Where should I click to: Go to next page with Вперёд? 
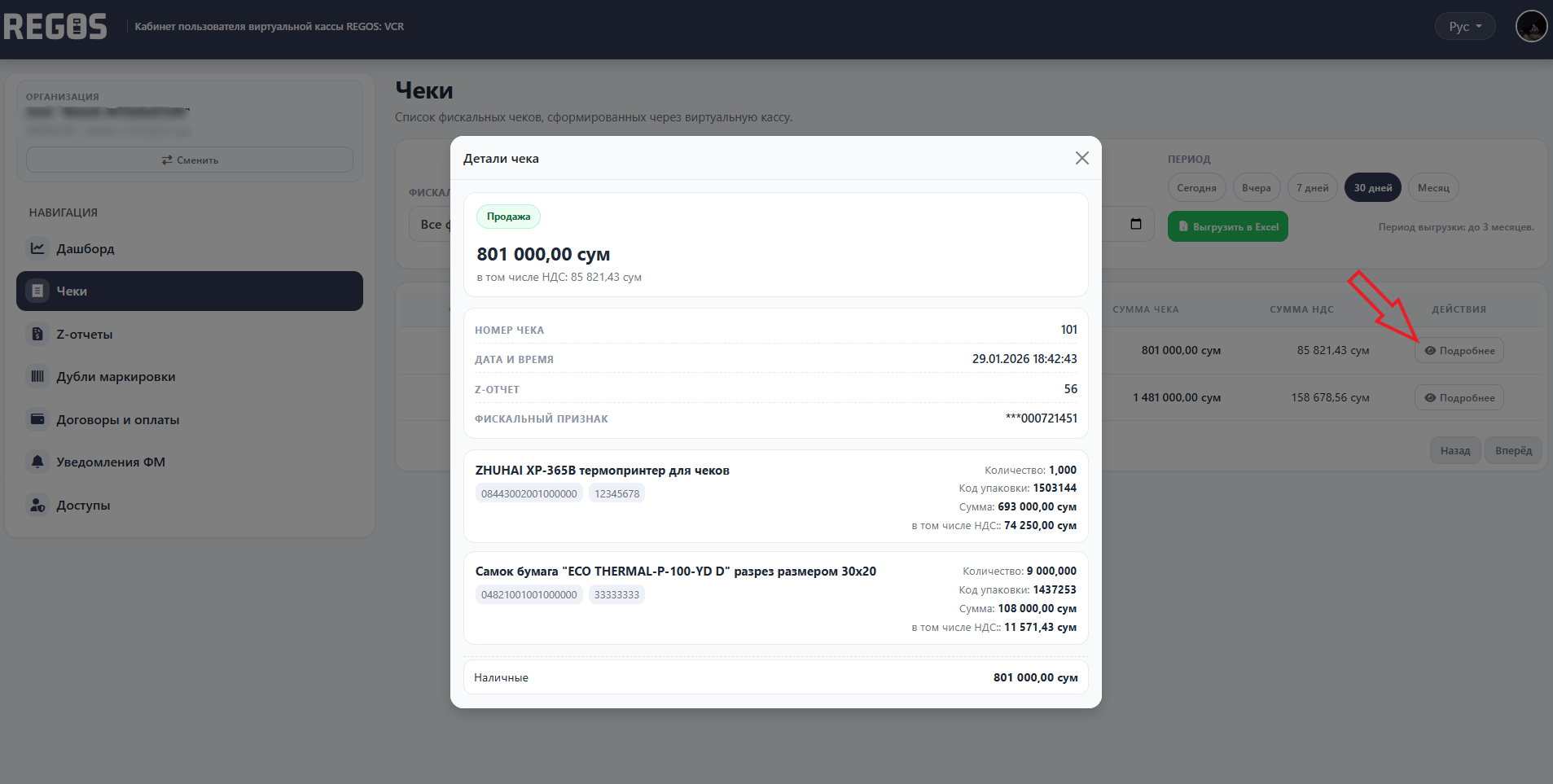tap(1513, 450)
